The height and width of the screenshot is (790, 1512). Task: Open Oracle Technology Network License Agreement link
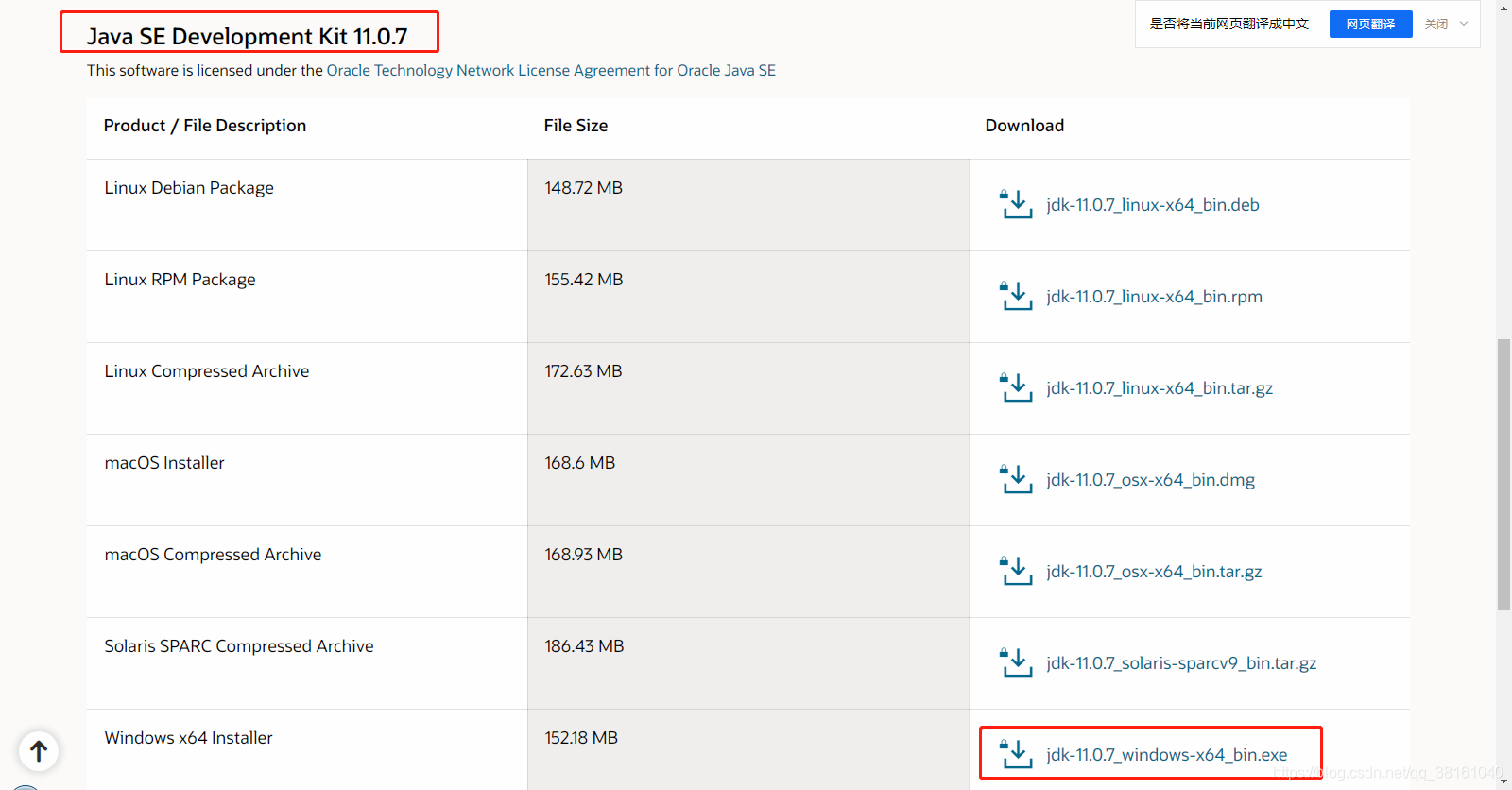[x=551, y=70]
